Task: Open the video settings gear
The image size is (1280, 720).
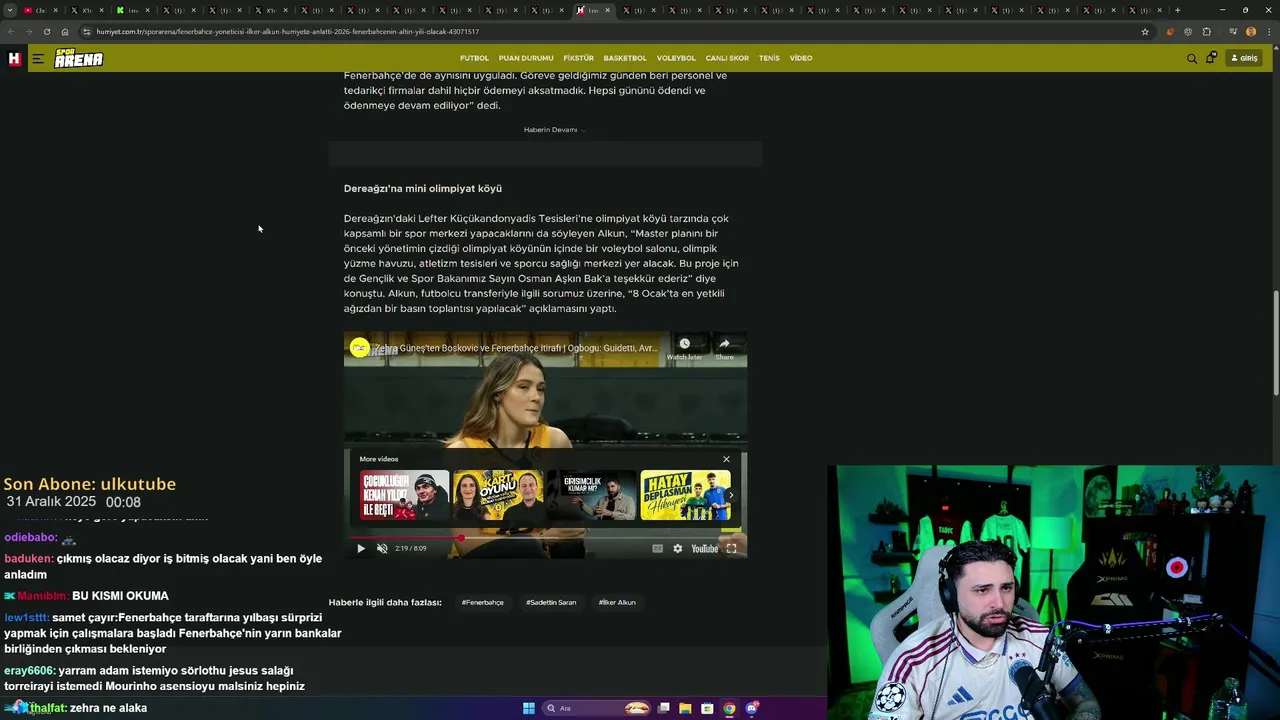Action: (678, 548)
